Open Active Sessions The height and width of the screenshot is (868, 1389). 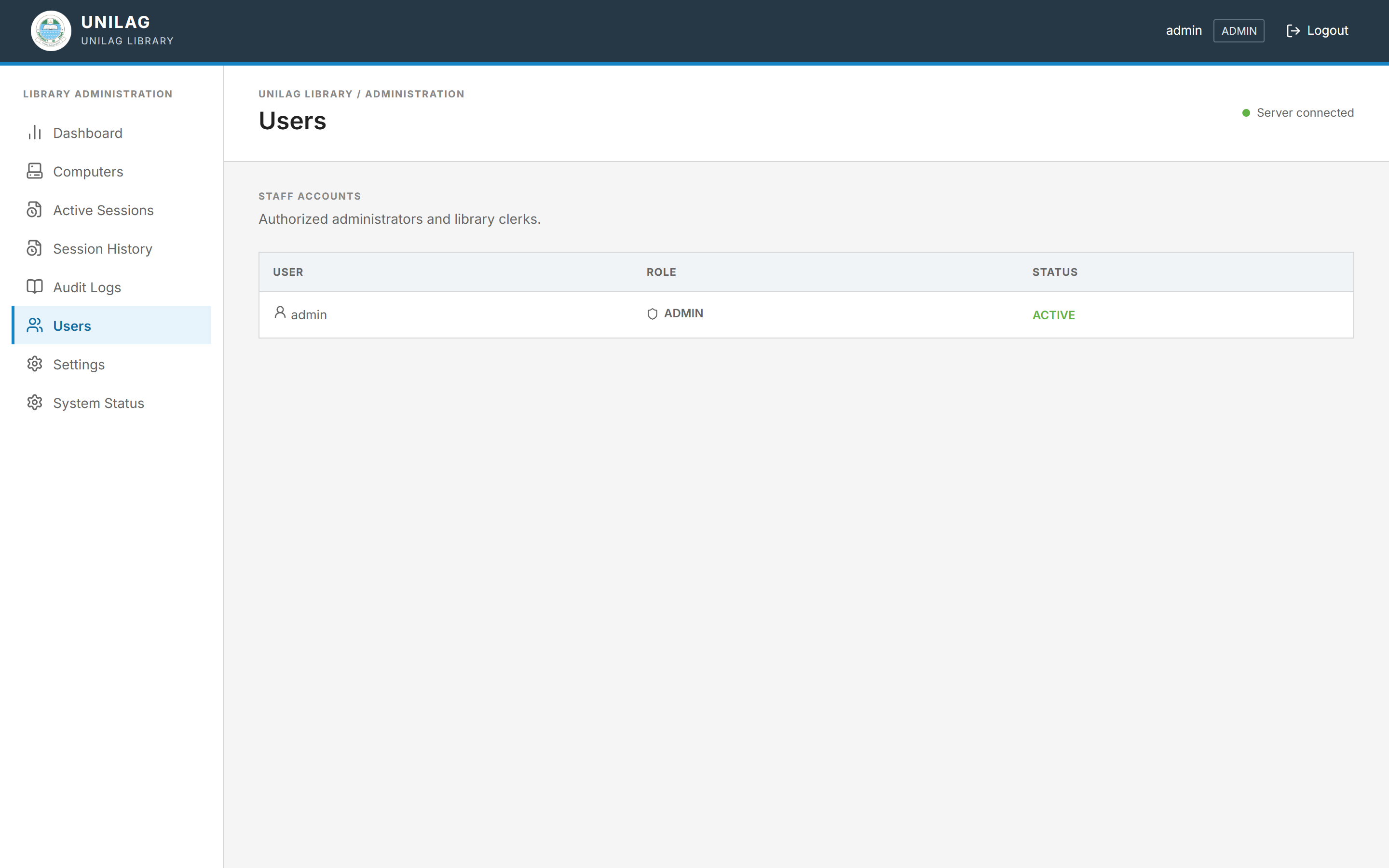coord(111,210)
